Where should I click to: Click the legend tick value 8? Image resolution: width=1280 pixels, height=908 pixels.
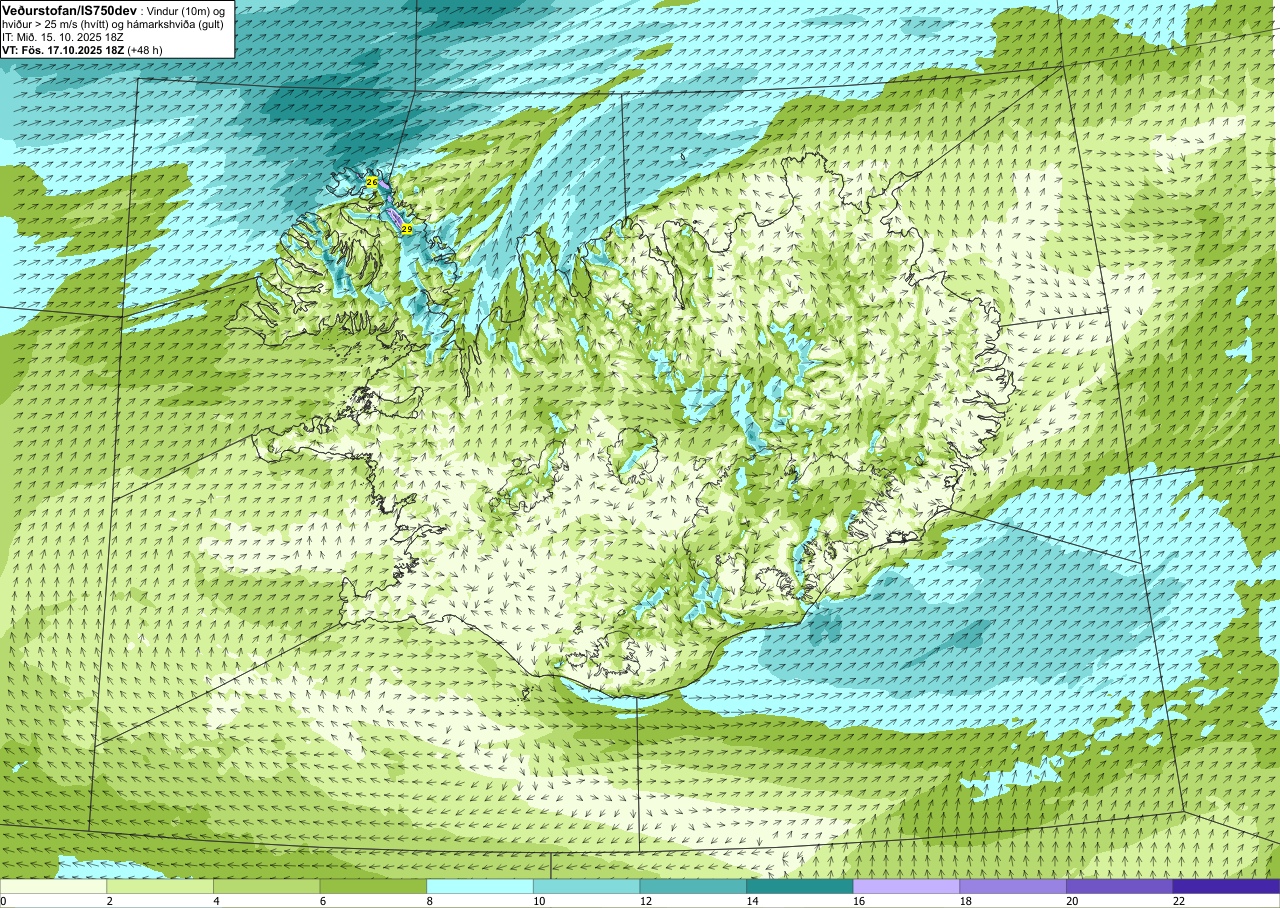coord(429,901)
